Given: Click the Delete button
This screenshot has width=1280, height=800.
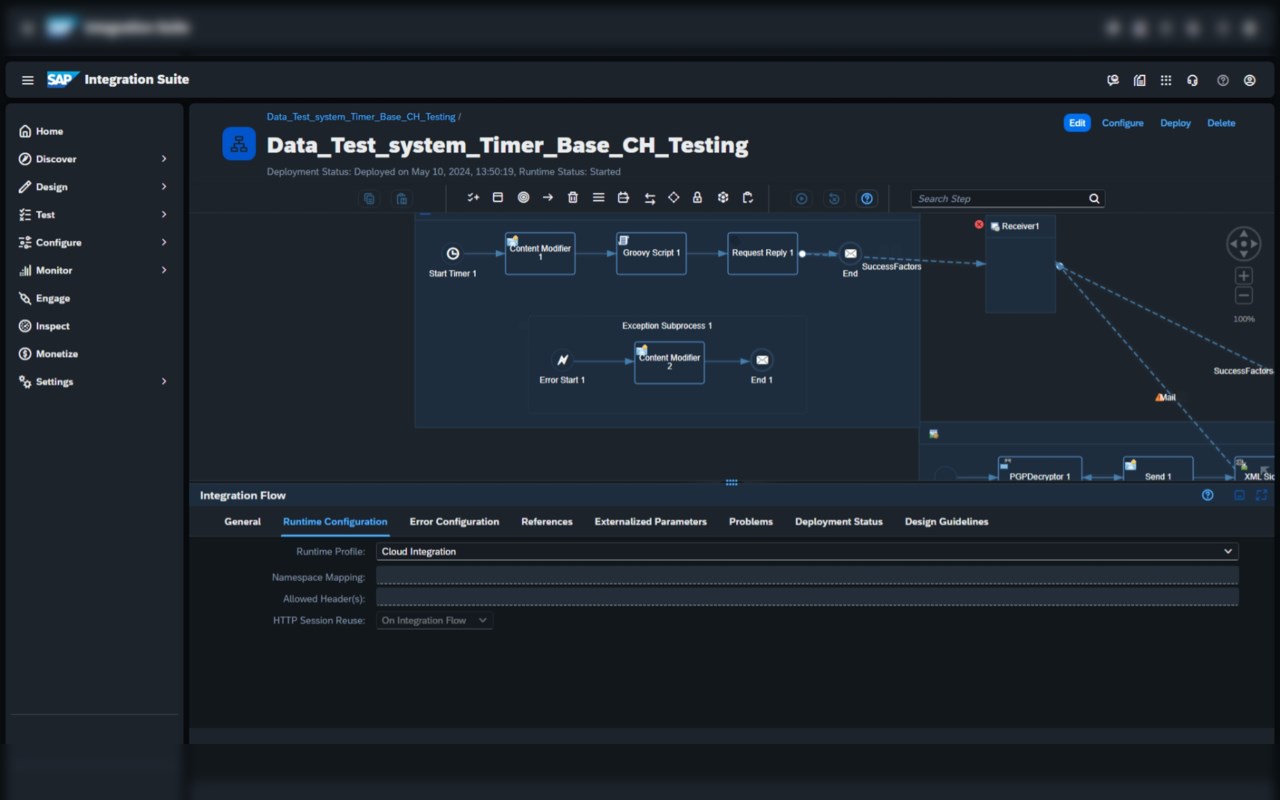Looking at the screenshot, I should (x=1221, y=123).
